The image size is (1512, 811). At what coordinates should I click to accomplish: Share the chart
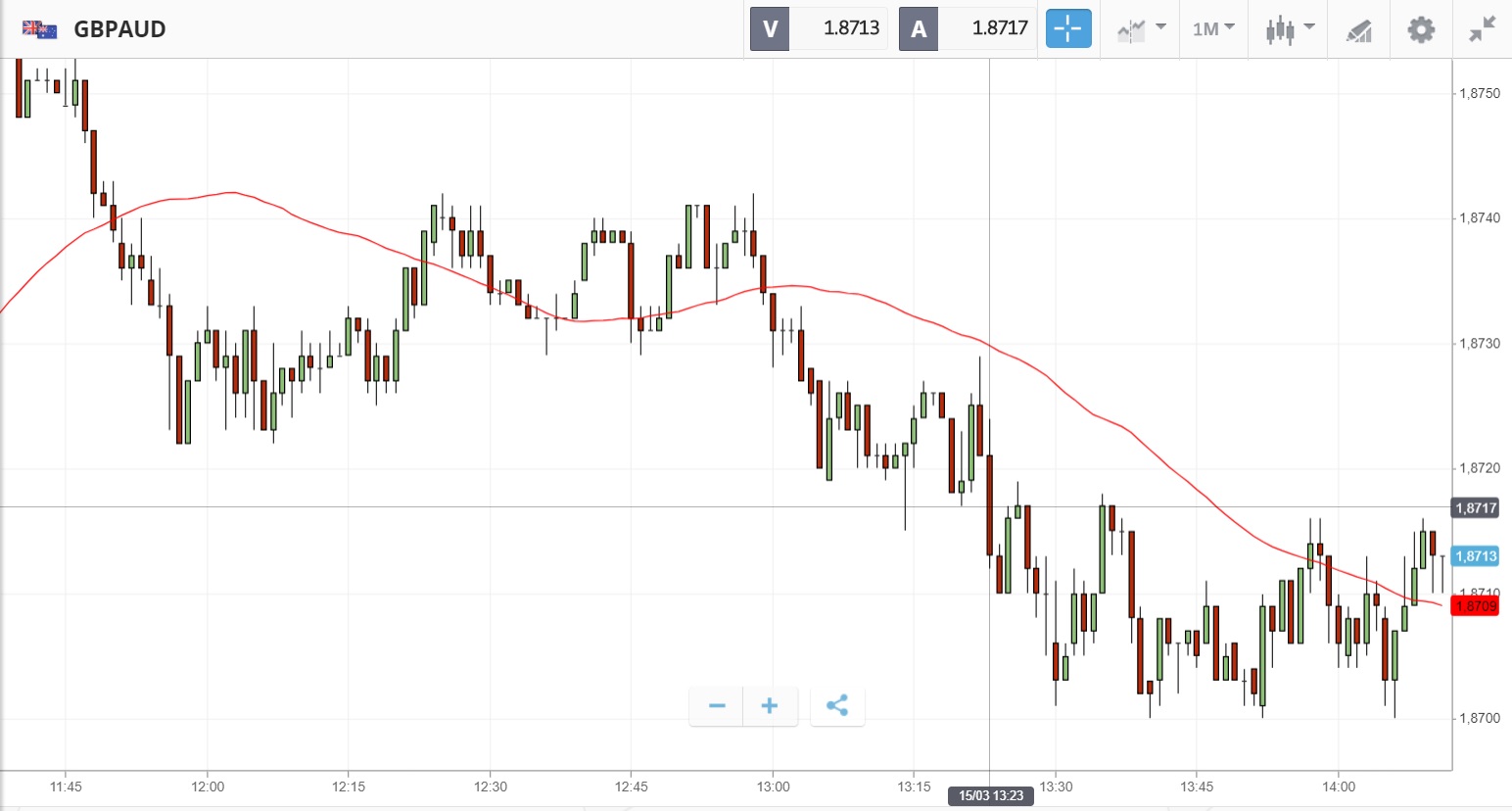pyautogui.click(x=837, y=705)
